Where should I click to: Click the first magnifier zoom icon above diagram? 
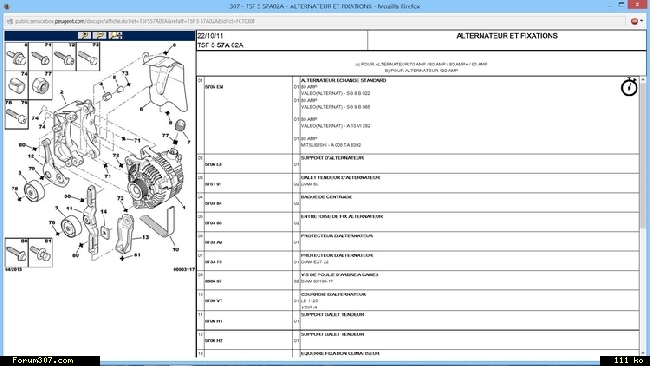[x=84, y=36]
